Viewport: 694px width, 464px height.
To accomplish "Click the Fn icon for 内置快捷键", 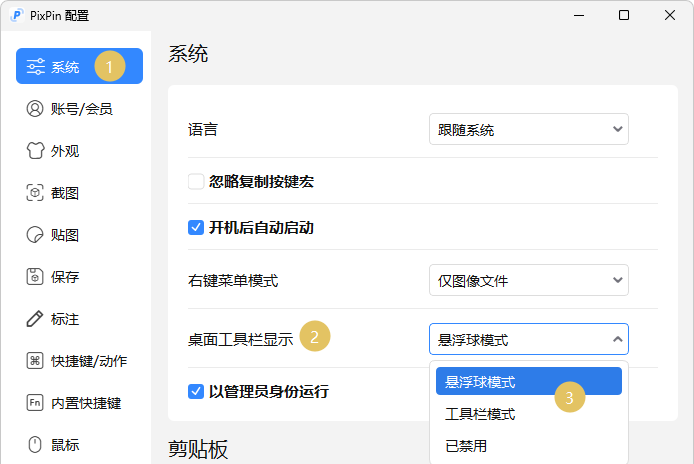I will (35, 403).
